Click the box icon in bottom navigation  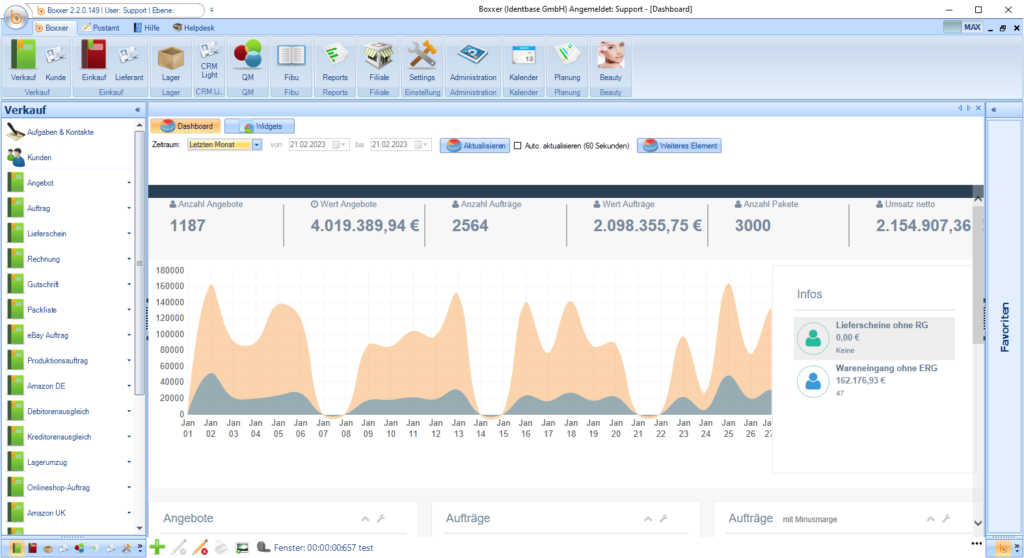coord(48,548)
